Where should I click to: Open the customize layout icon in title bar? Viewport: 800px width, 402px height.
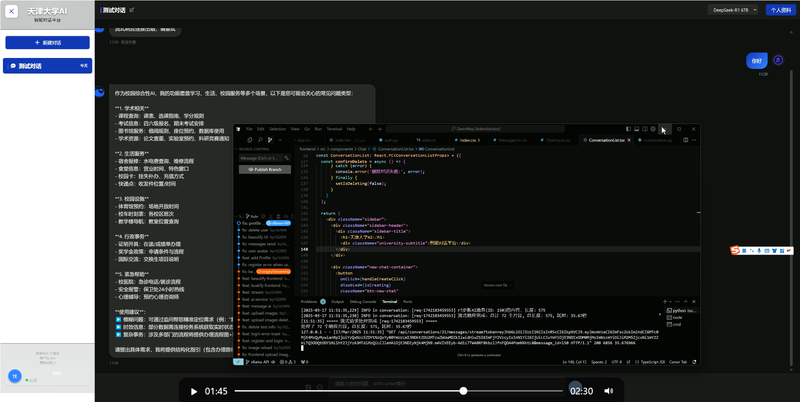[x=653, y=129]
